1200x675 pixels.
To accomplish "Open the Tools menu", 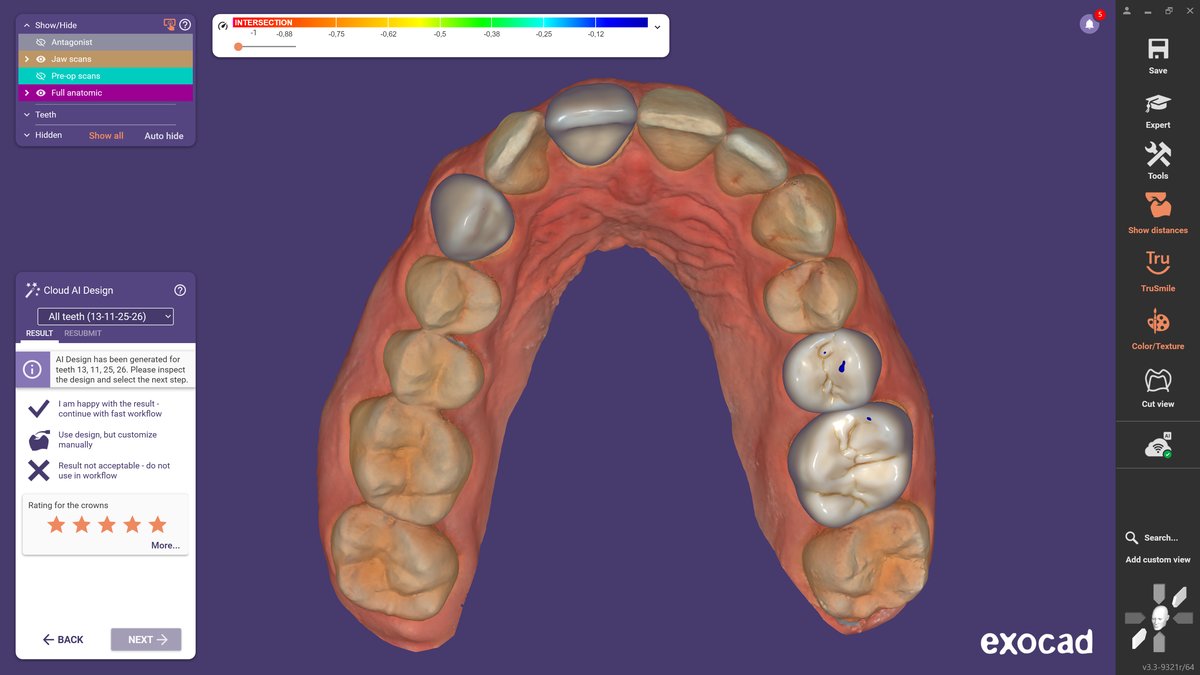I will coord(1157,155).
